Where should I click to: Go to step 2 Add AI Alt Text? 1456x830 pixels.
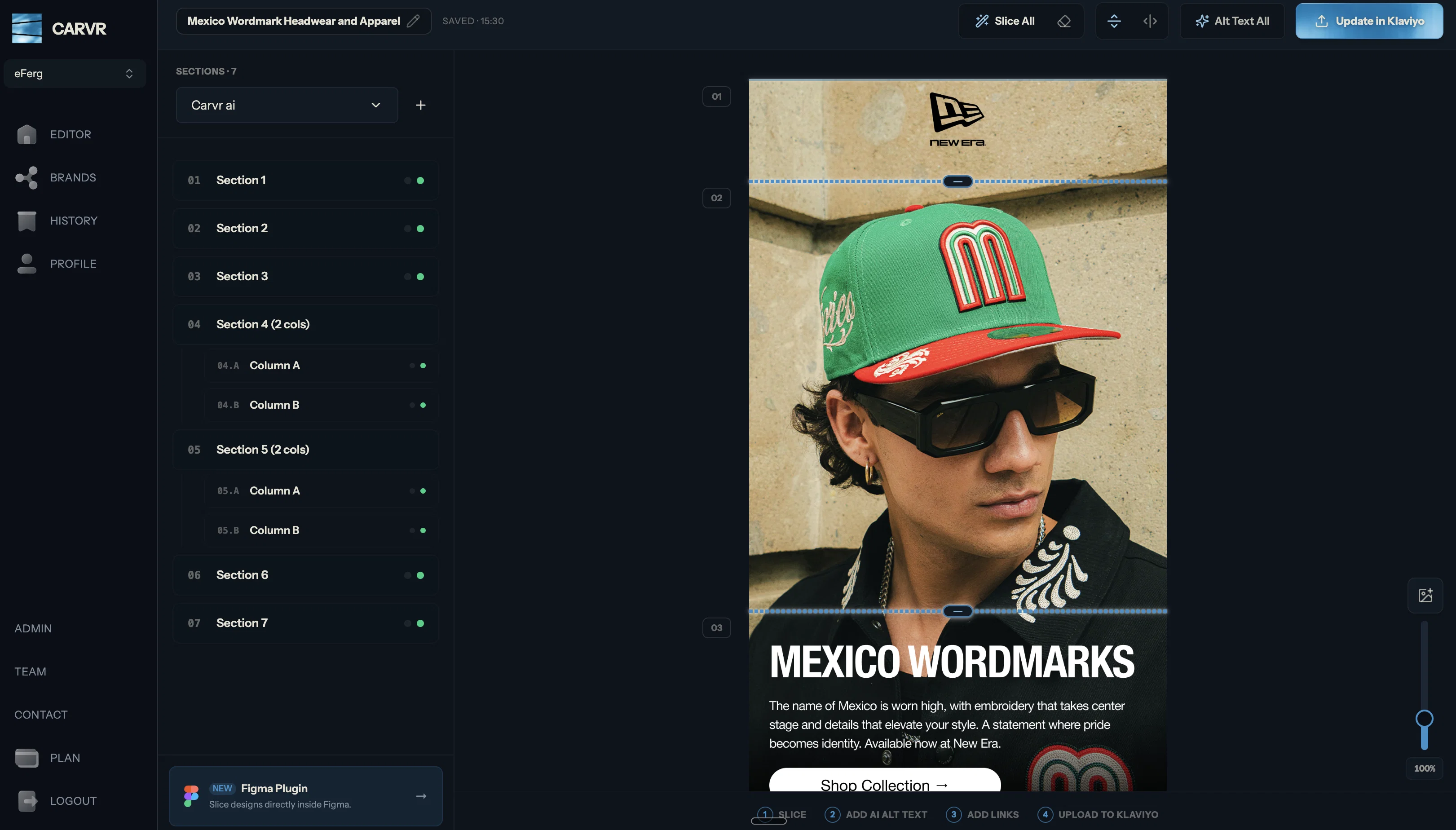pos(876,814)
